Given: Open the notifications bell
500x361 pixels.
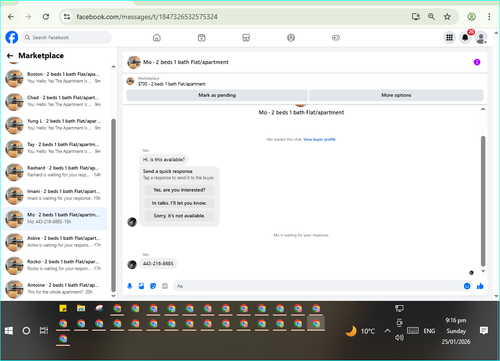Looking at the screenshot, I should pyautogui.click(x=465, y=38).
